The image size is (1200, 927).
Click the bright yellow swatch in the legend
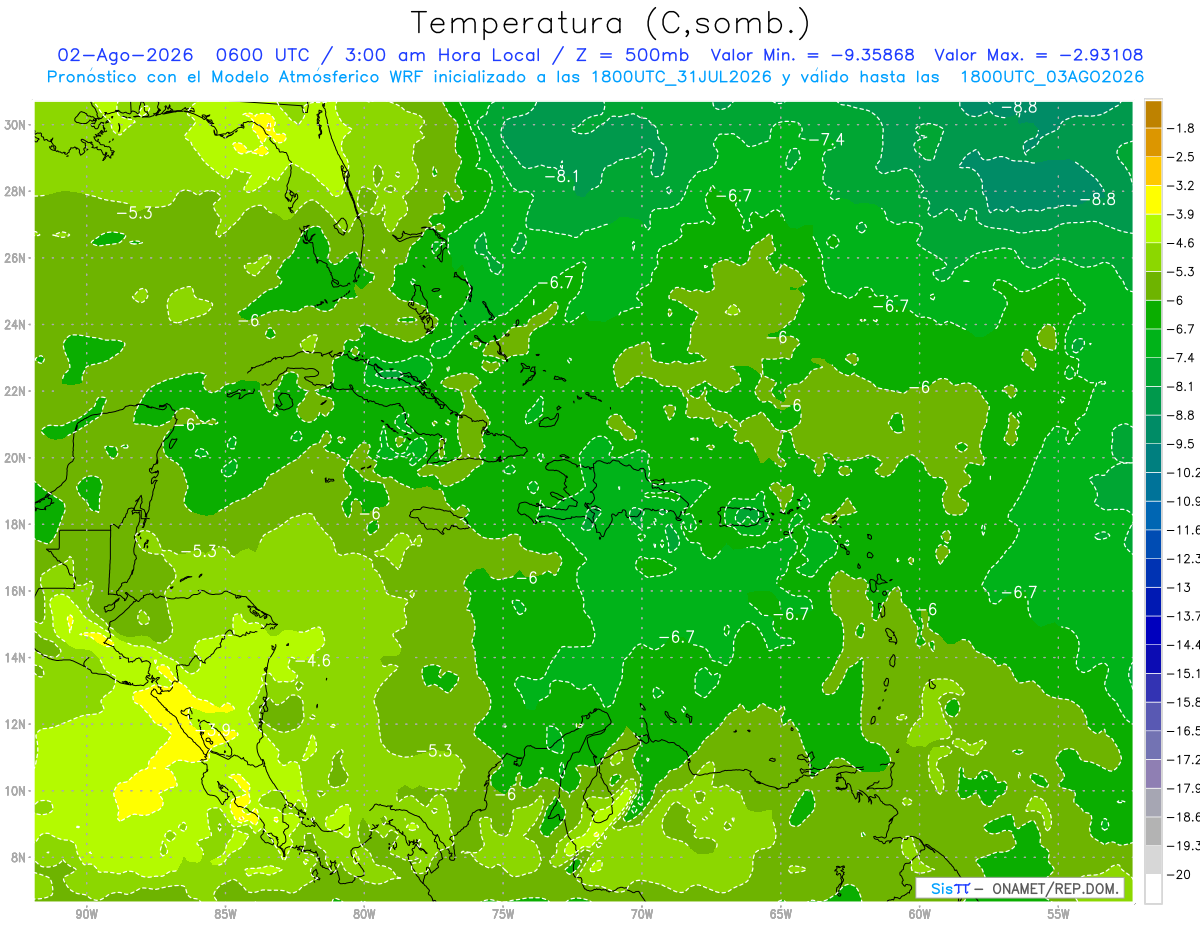coord(1153,200)
